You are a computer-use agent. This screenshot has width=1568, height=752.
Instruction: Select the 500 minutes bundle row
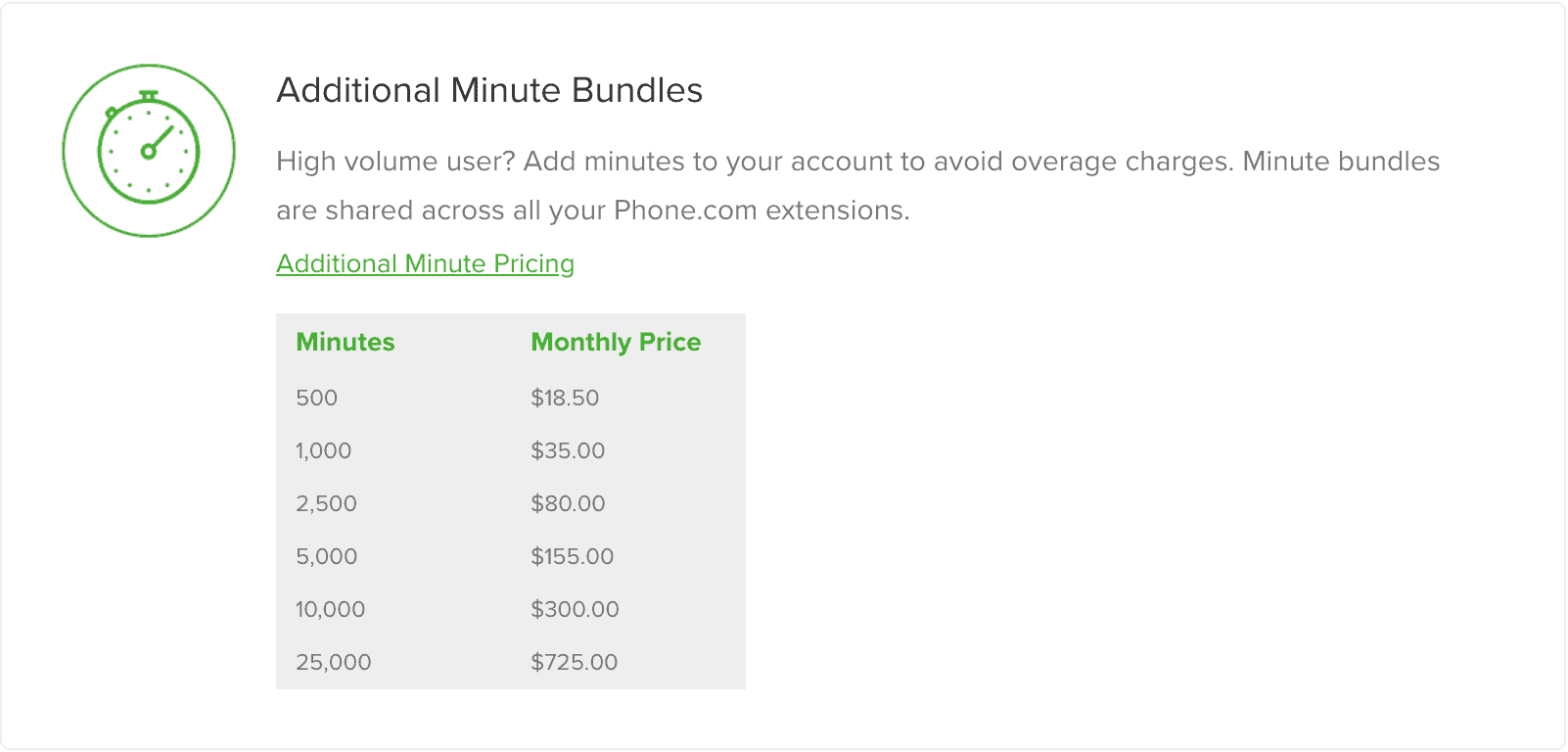(316, 398)
